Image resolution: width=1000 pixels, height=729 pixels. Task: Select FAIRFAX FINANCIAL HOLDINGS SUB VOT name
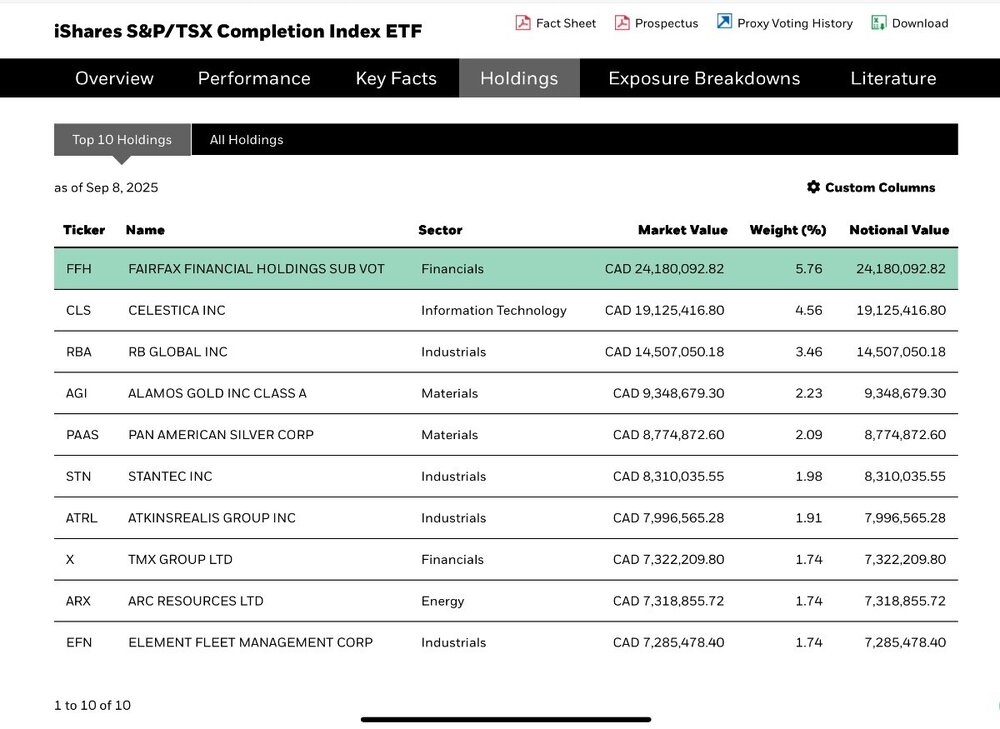[256, 269]
